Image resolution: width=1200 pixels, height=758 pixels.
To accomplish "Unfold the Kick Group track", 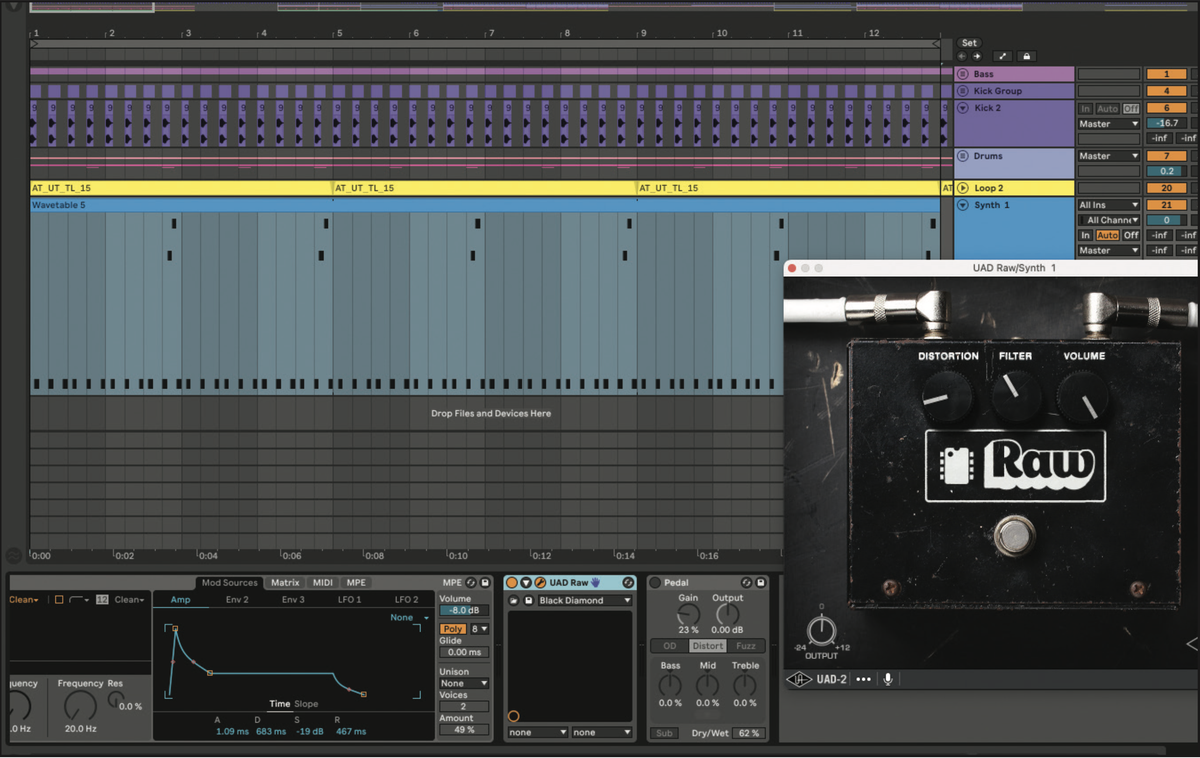I will (963, 91).
